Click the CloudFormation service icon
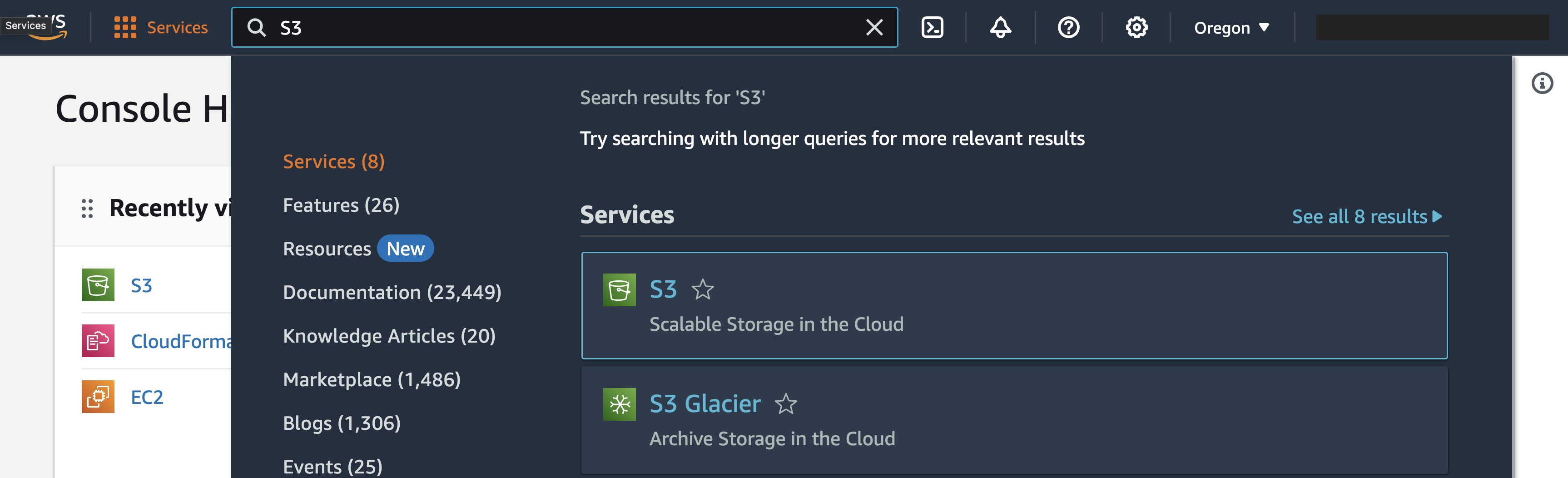 98,341
